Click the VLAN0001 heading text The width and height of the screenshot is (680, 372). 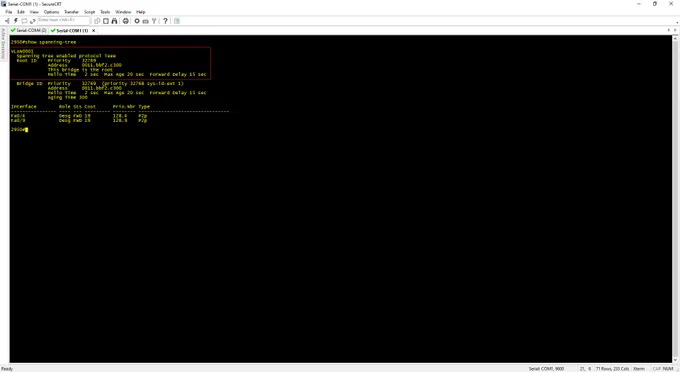pyautogui.click(x=22, y=51)
